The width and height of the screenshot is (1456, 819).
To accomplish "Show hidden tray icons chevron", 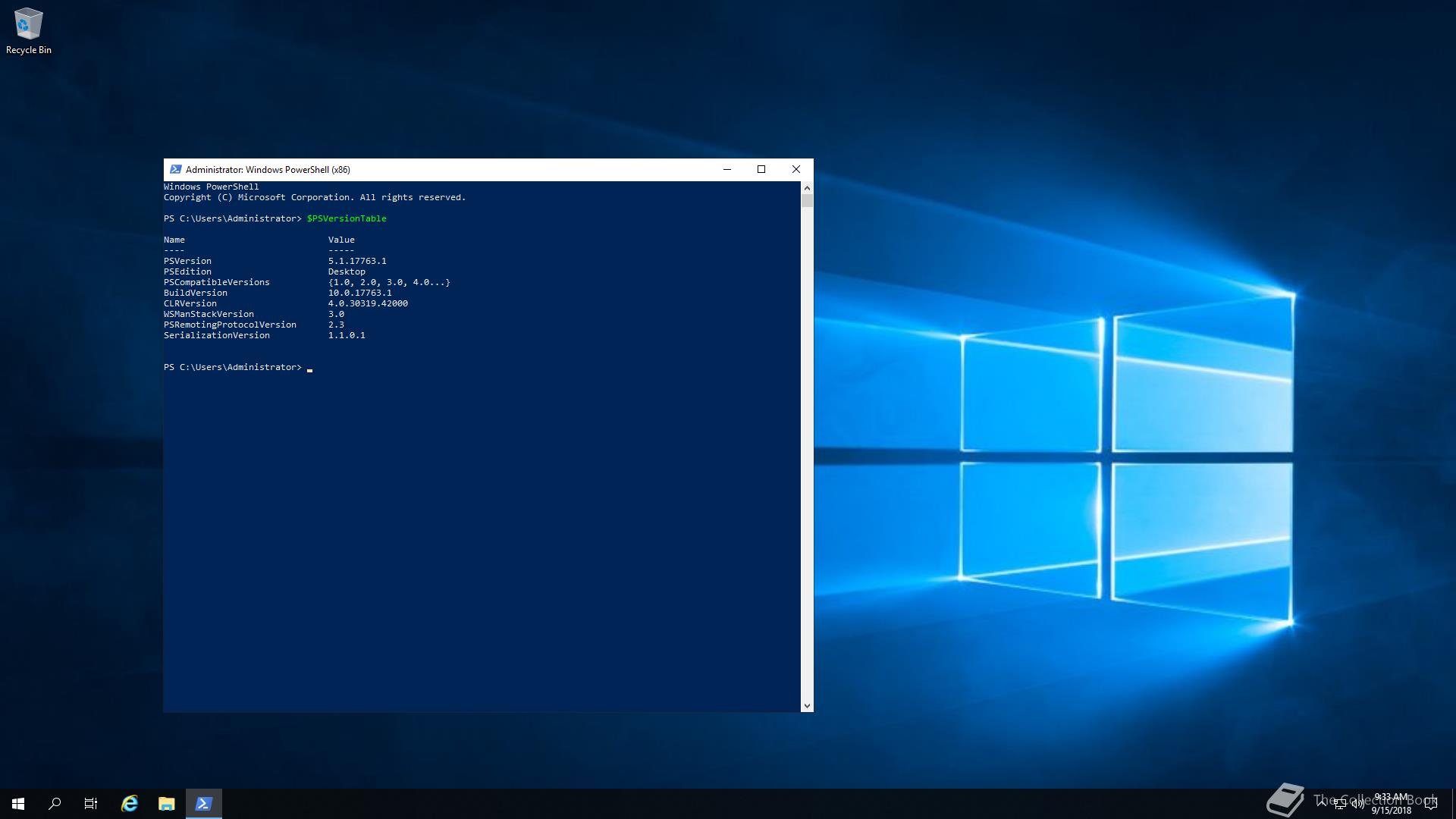I will [x=1322, y=803].
